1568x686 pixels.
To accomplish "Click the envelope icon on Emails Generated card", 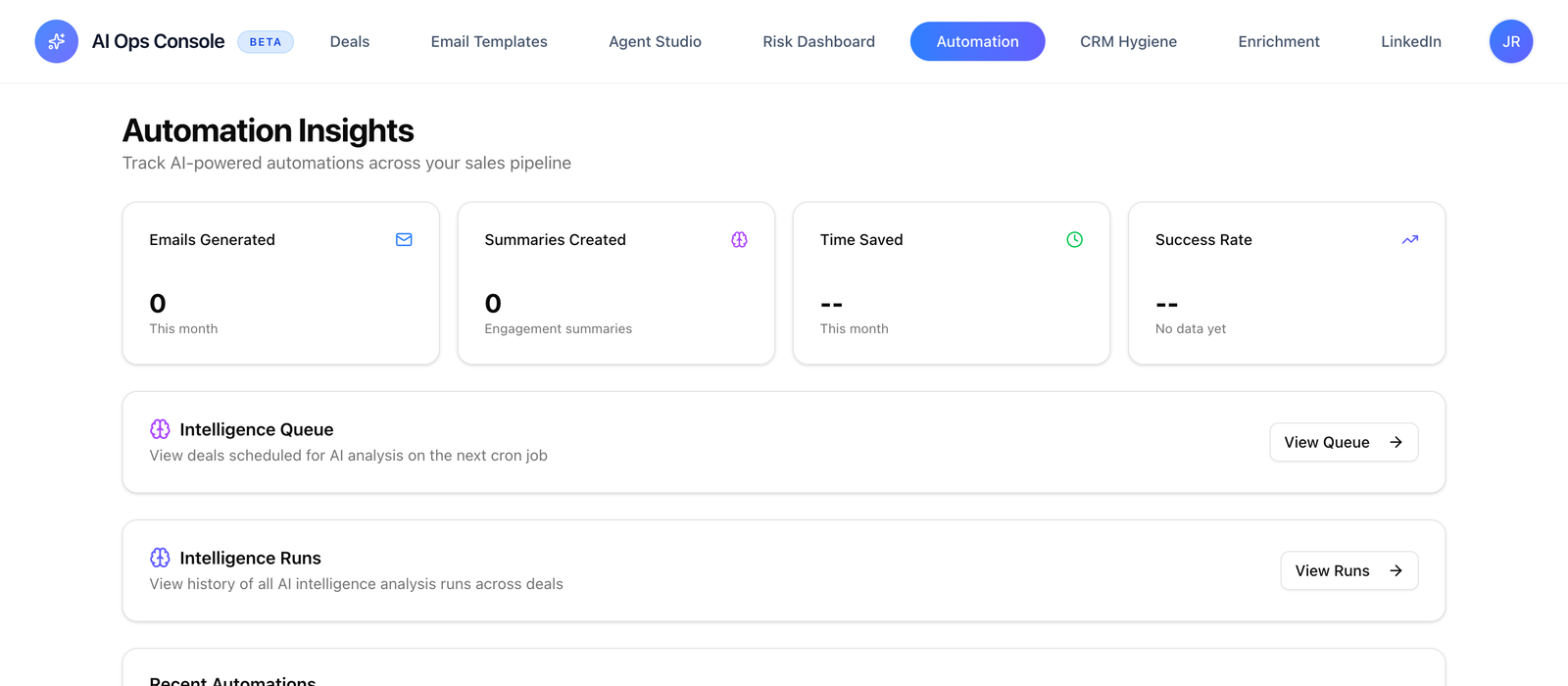I will pos(404,239).
